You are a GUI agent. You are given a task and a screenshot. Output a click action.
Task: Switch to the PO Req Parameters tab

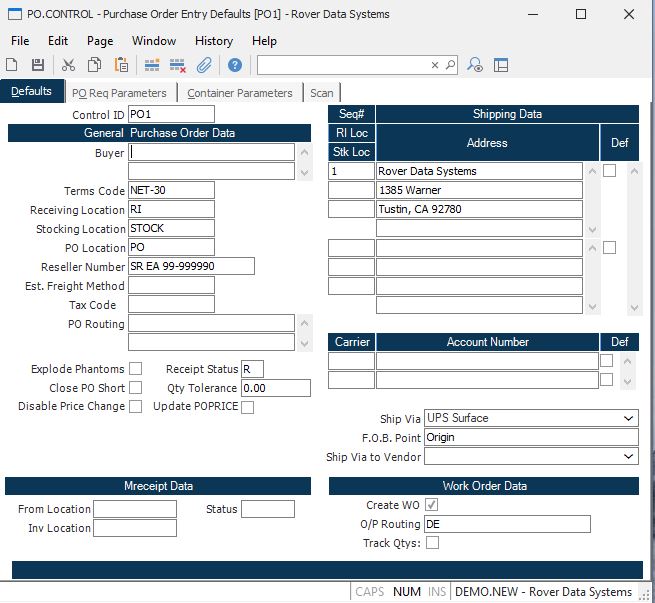(x=118, y=93)
